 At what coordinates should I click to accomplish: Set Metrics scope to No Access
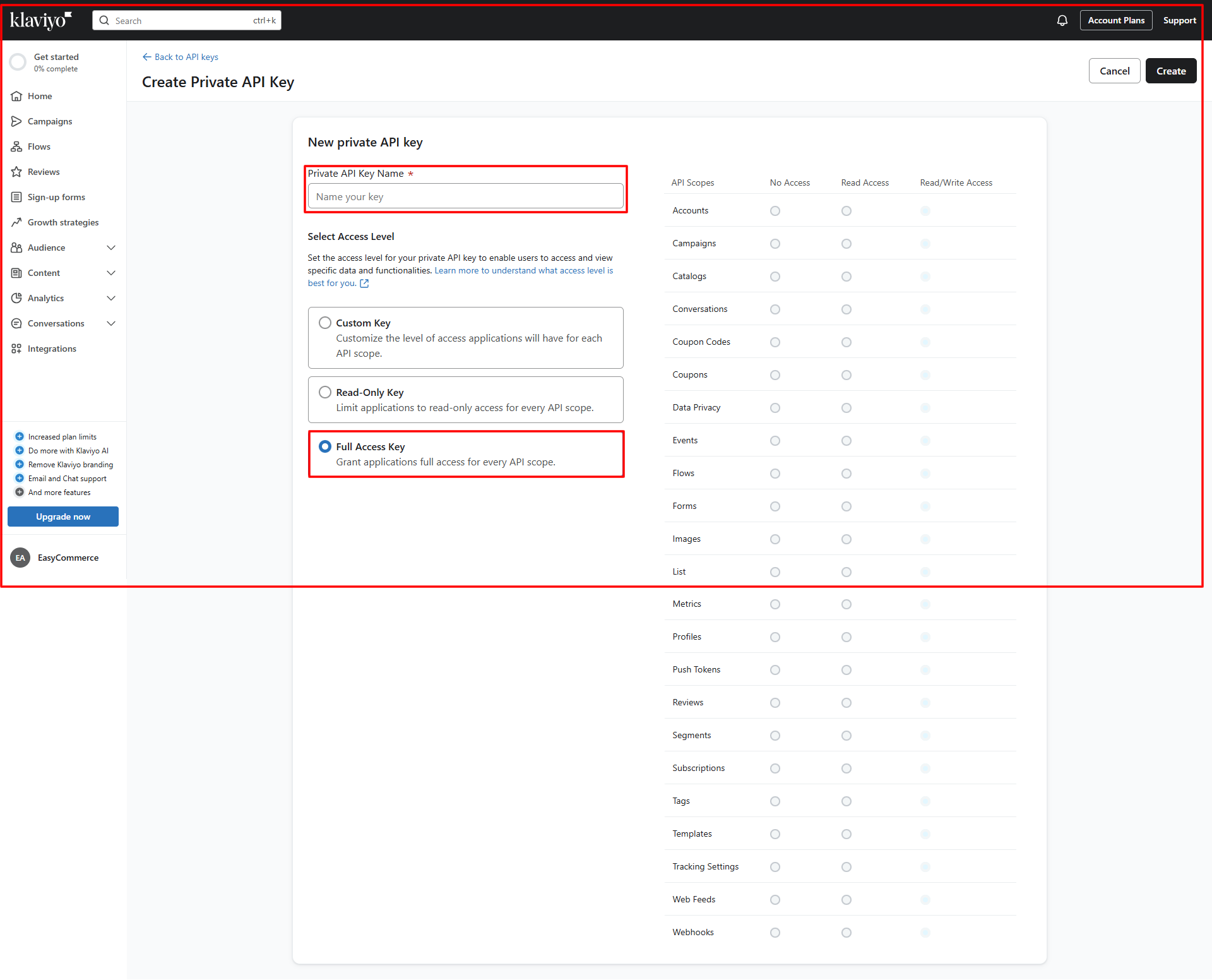(775, 604)
